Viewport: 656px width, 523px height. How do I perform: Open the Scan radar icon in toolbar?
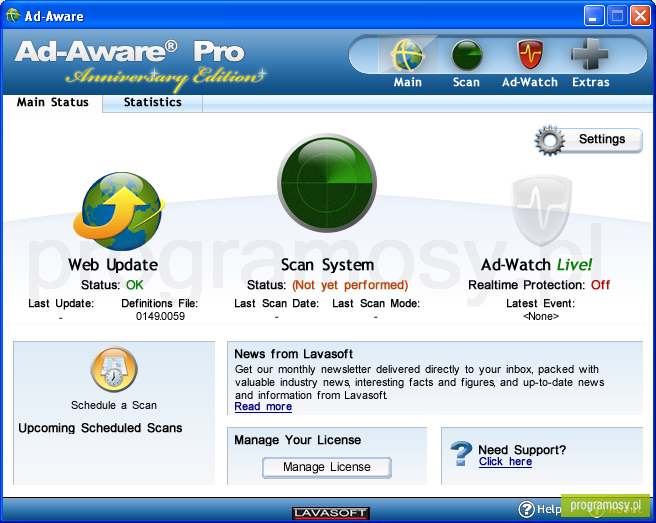click(466, 55)
